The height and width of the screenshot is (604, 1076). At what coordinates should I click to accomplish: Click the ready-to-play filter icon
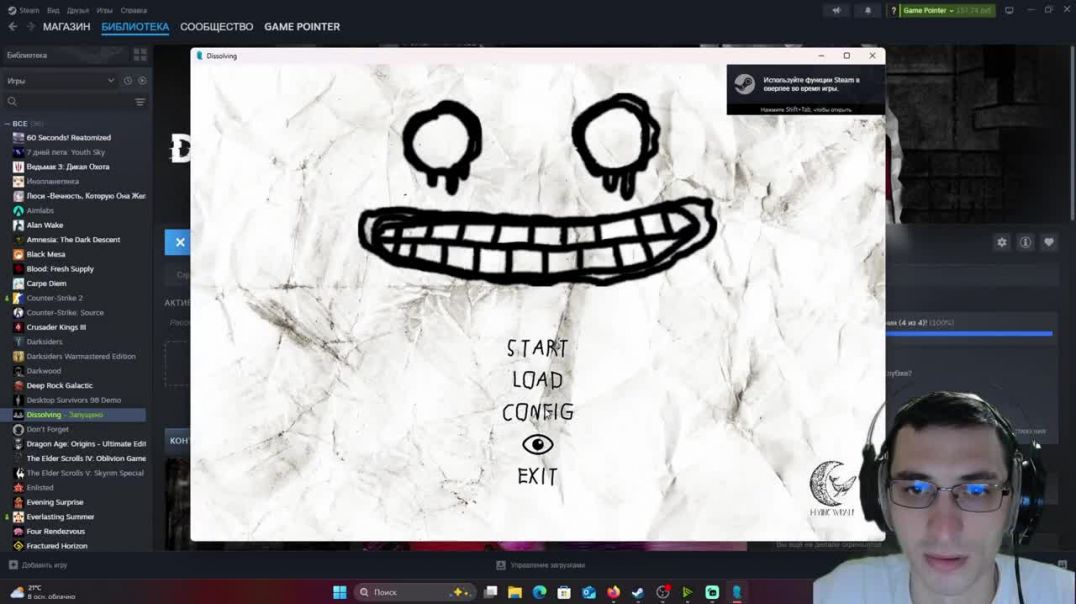pyautogui.click(x=142, y=80)
